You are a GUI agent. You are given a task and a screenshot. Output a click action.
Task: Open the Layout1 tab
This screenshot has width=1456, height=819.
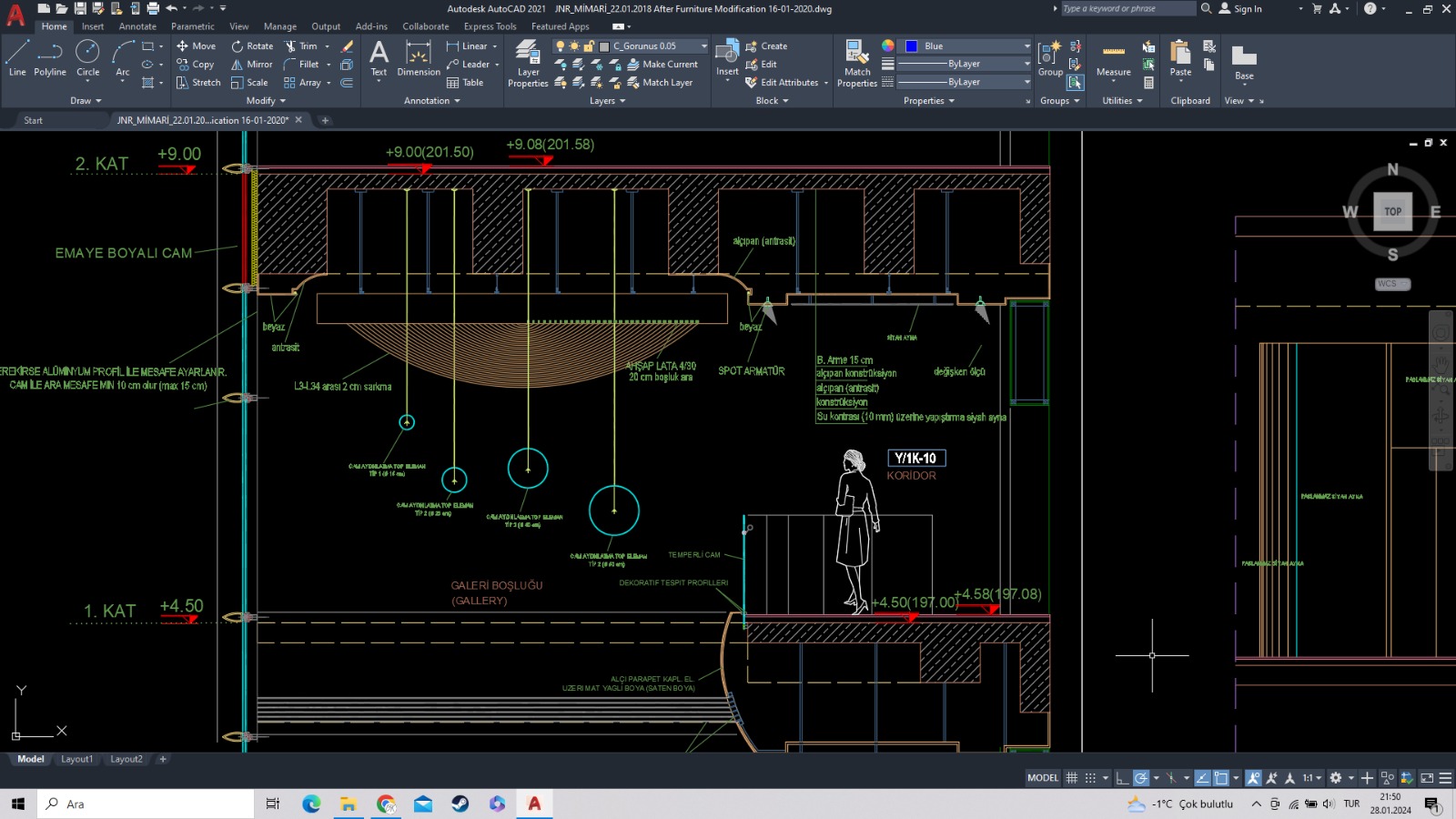pos(76,759)
